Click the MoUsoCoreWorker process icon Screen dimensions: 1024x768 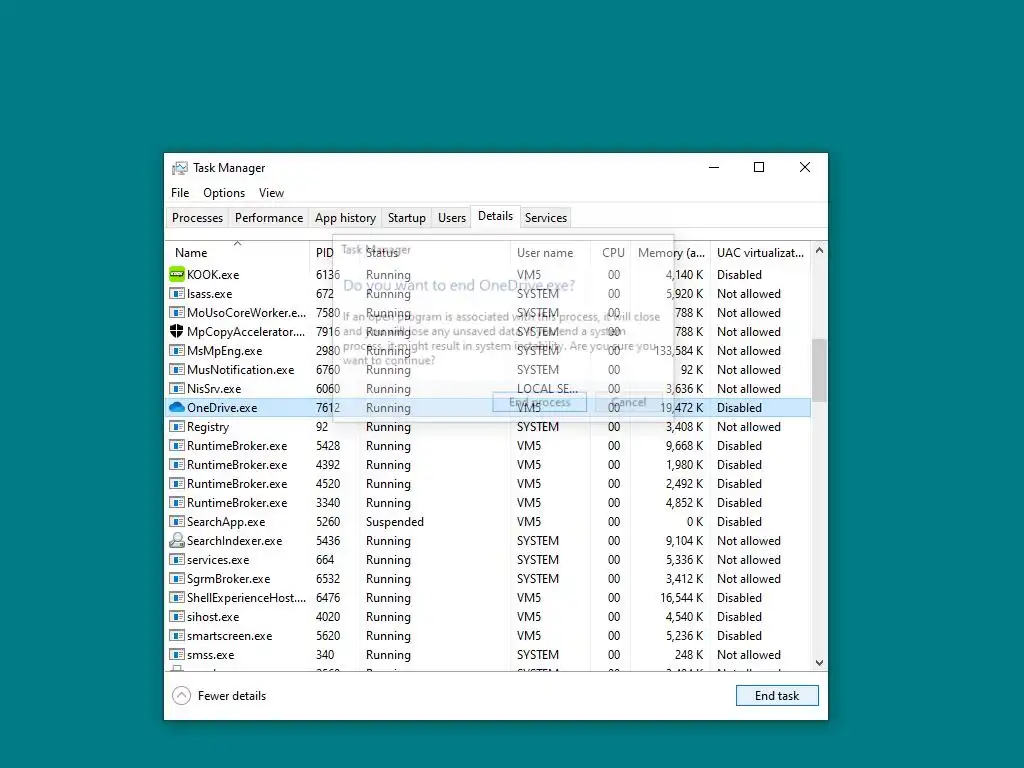(176, 312)
